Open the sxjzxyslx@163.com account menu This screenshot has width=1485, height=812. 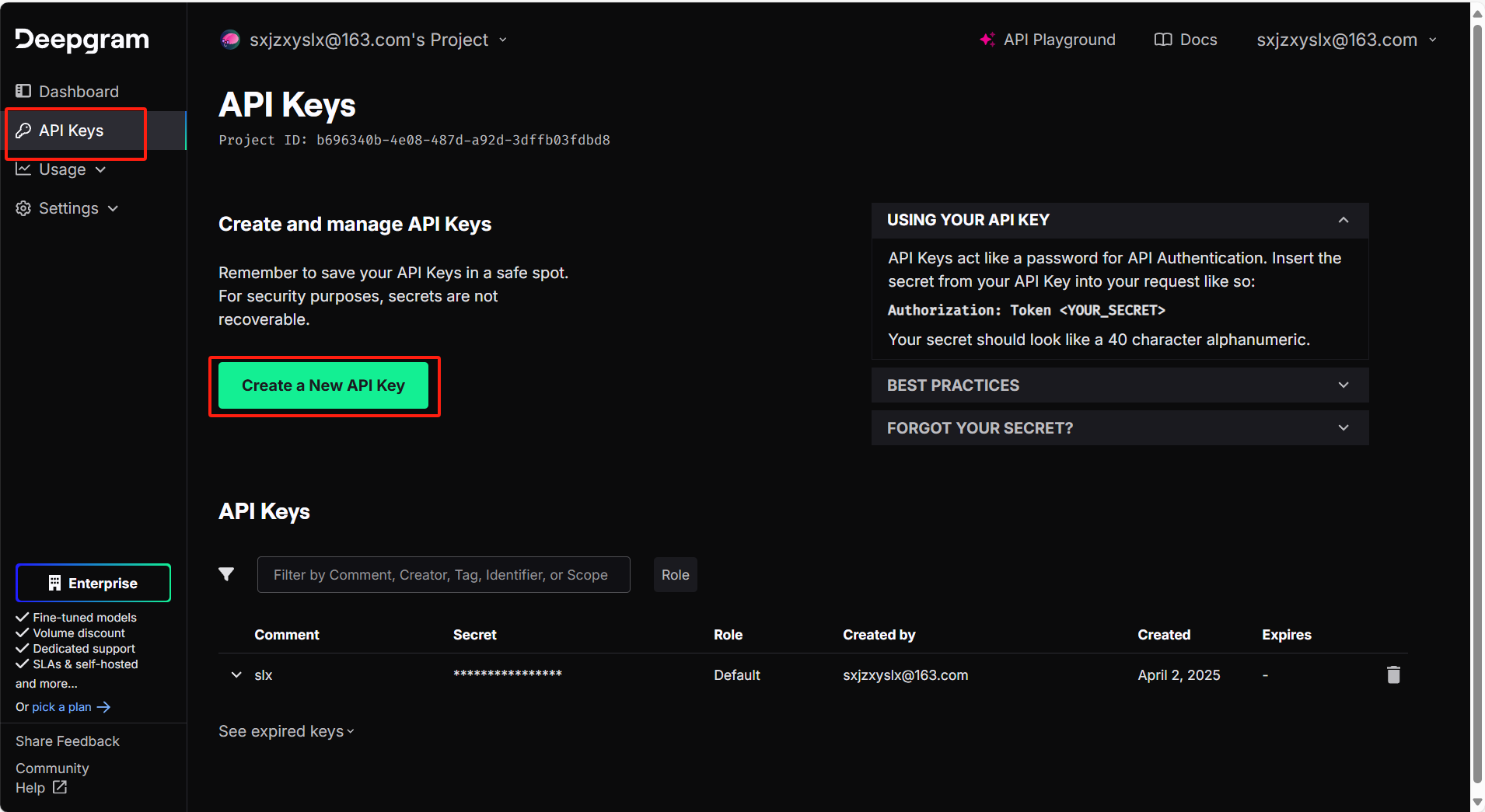click(x=1346, y=40)
